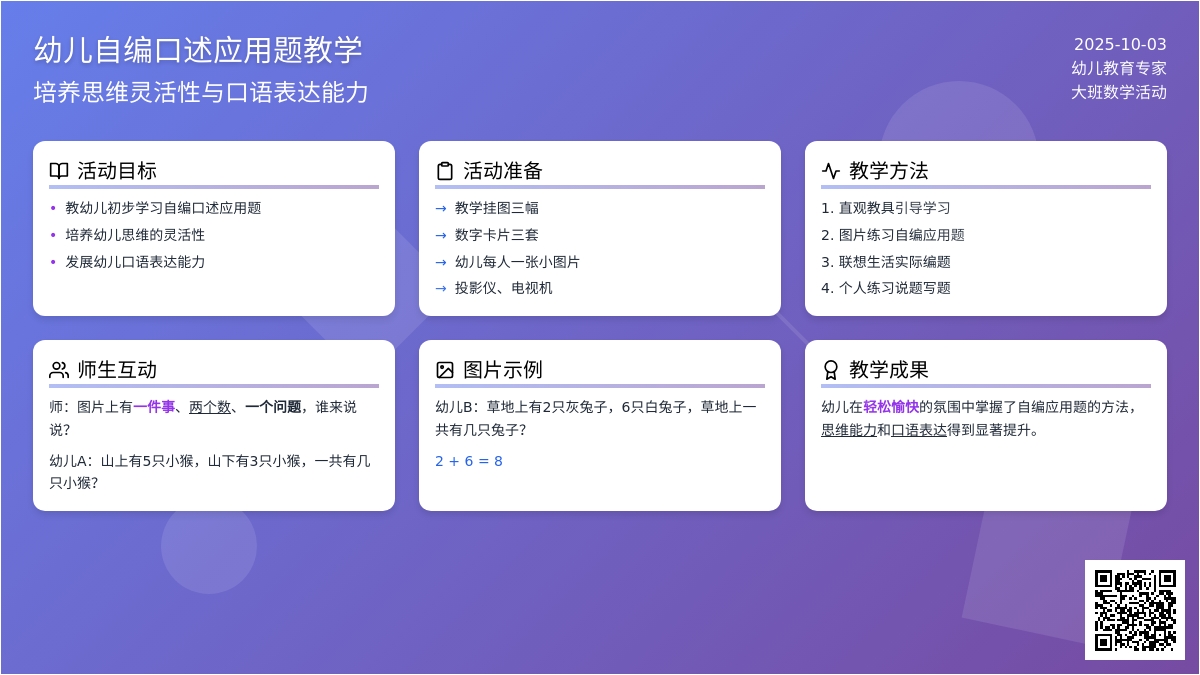Screen dimensions: 1200x675
Task: Click the activity pulse icon beside 教学方法
Action: tap(831, 171)
